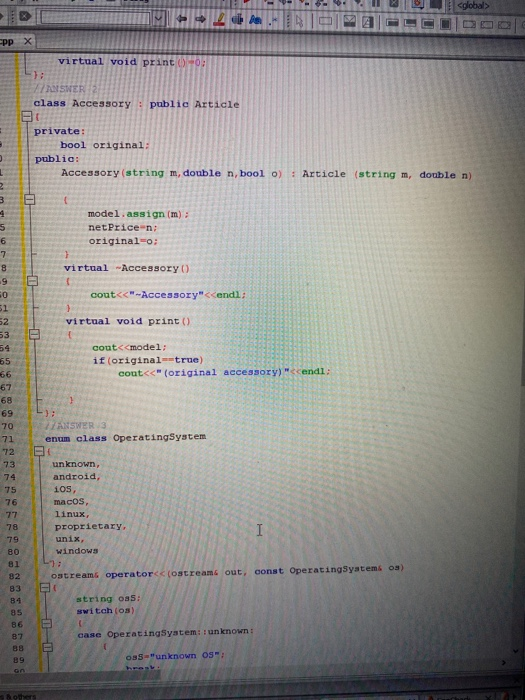525x700 pixels.
Task: Open the search history dropdown arrow
Action: pyautogui.click(x=158, y=19)
